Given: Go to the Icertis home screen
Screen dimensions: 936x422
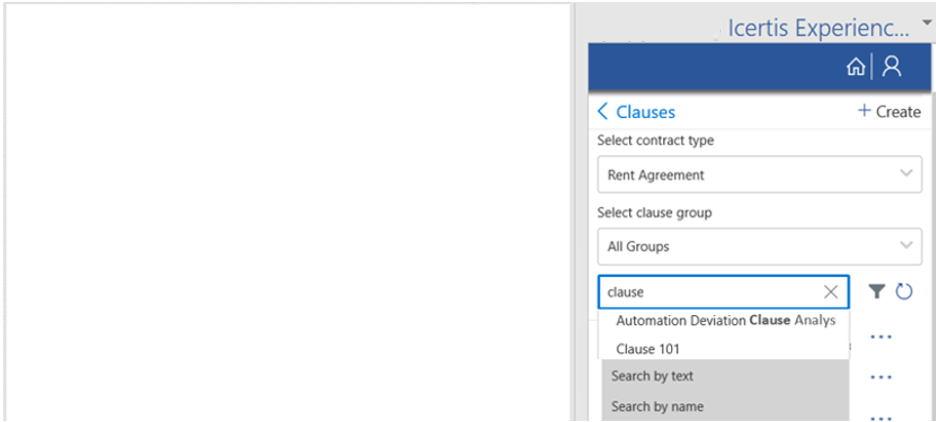Looking at the screenshot, I should pos(856,67).
